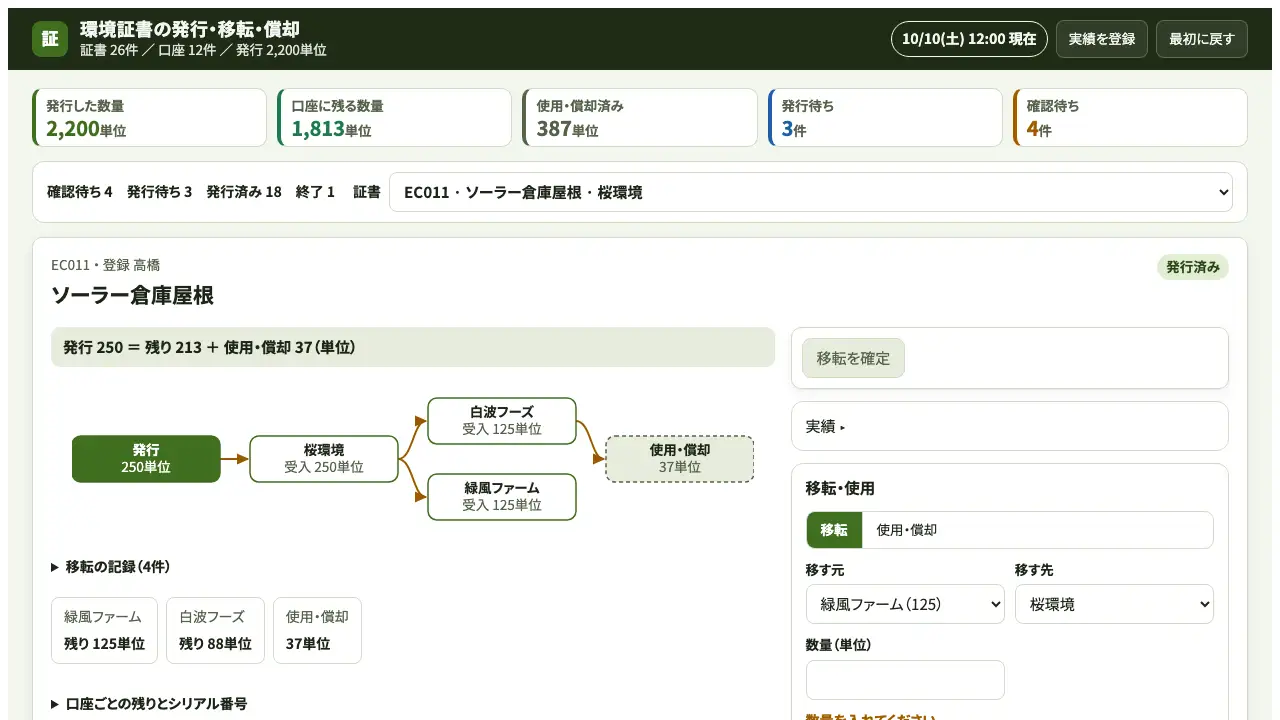Click the 実績を登録 button
The image size is (1280, 720).
coord(1102,39)
